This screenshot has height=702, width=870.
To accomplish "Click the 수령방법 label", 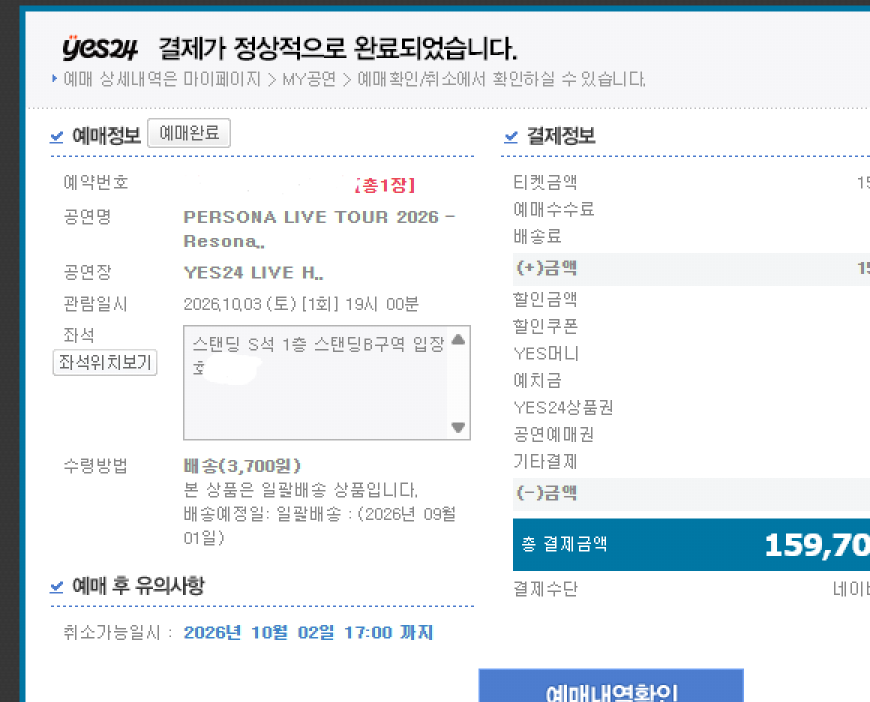I will (x=95, y=466).
